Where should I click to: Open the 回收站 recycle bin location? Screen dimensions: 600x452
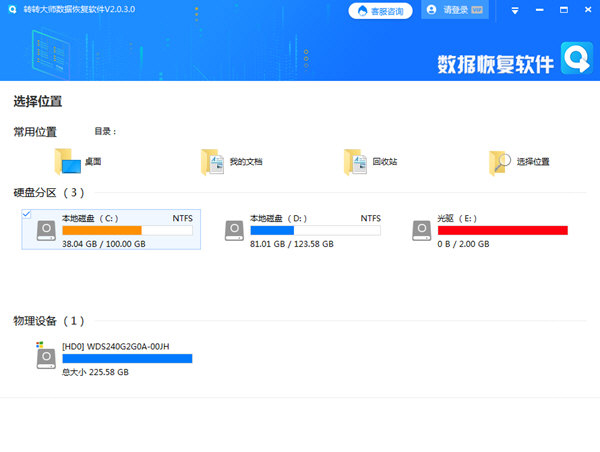click(x=355, y=161)
